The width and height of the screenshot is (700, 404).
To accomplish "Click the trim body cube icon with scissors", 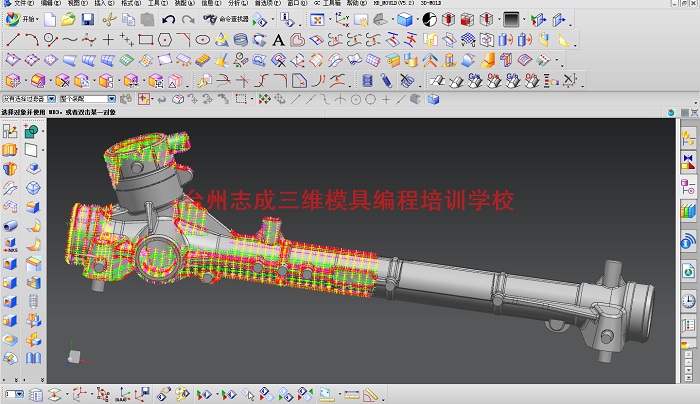I will (x=62, y=81).
